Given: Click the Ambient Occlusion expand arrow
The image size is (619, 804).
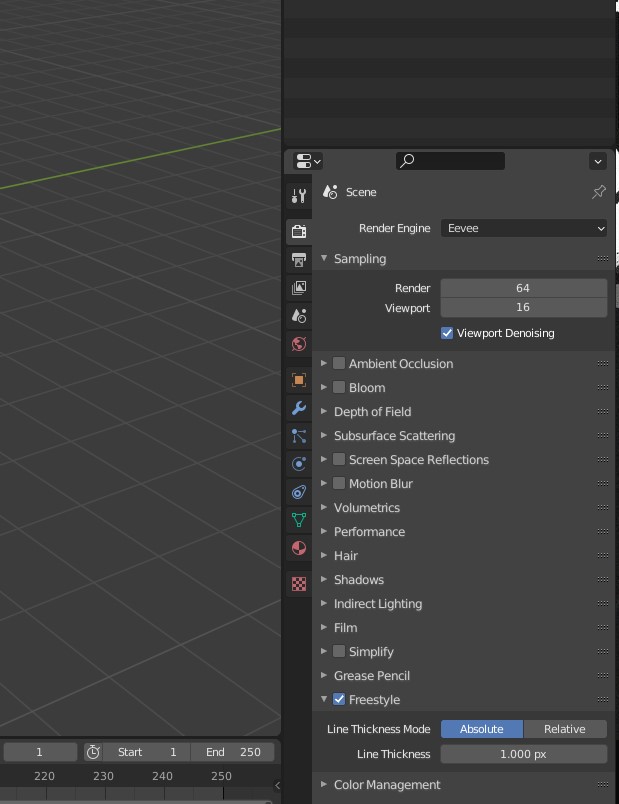Looking at the screenshot, I should (324, 363).
